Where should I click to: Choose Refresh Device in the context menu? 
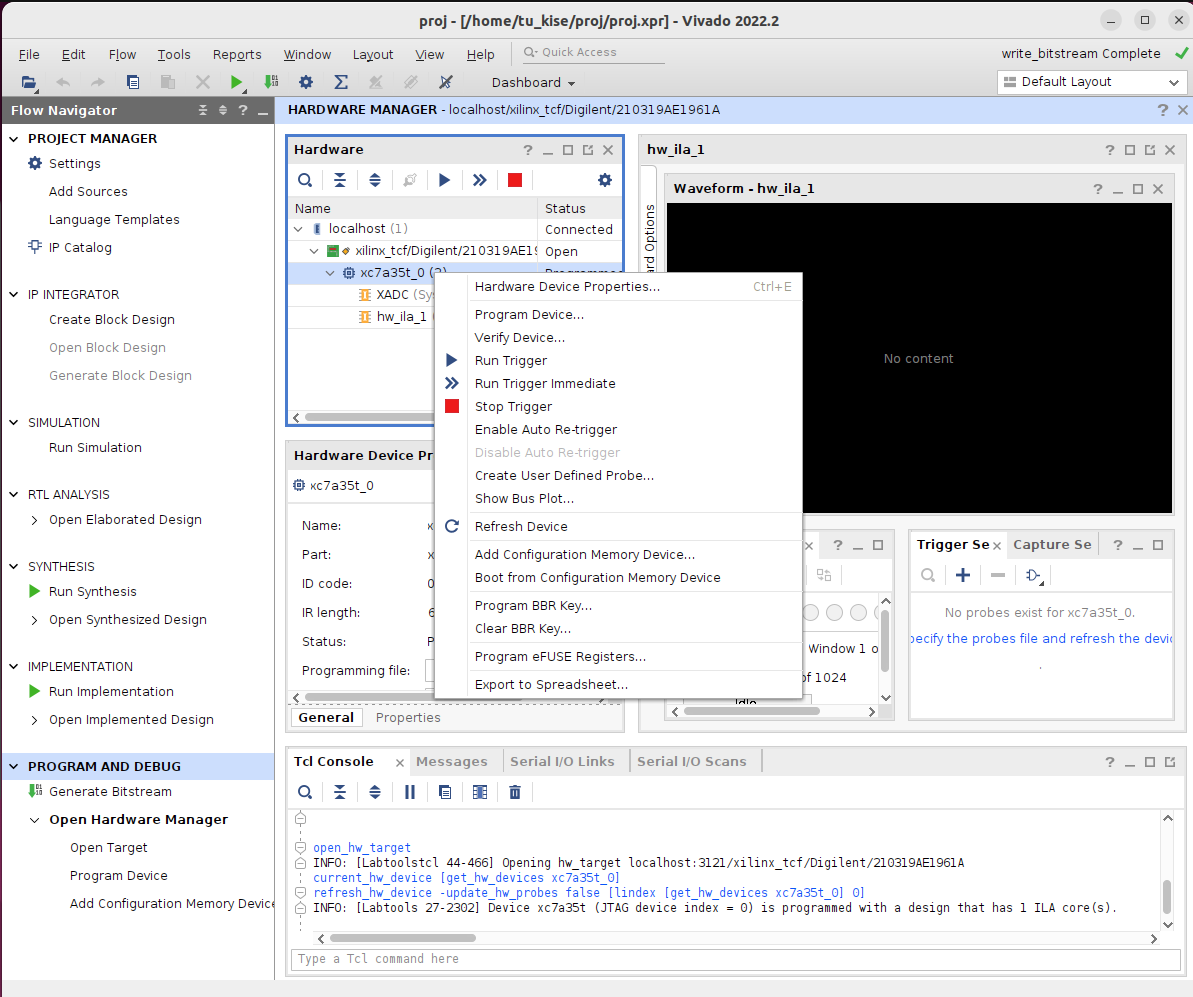pyautogui.click(x=521, y=527)
